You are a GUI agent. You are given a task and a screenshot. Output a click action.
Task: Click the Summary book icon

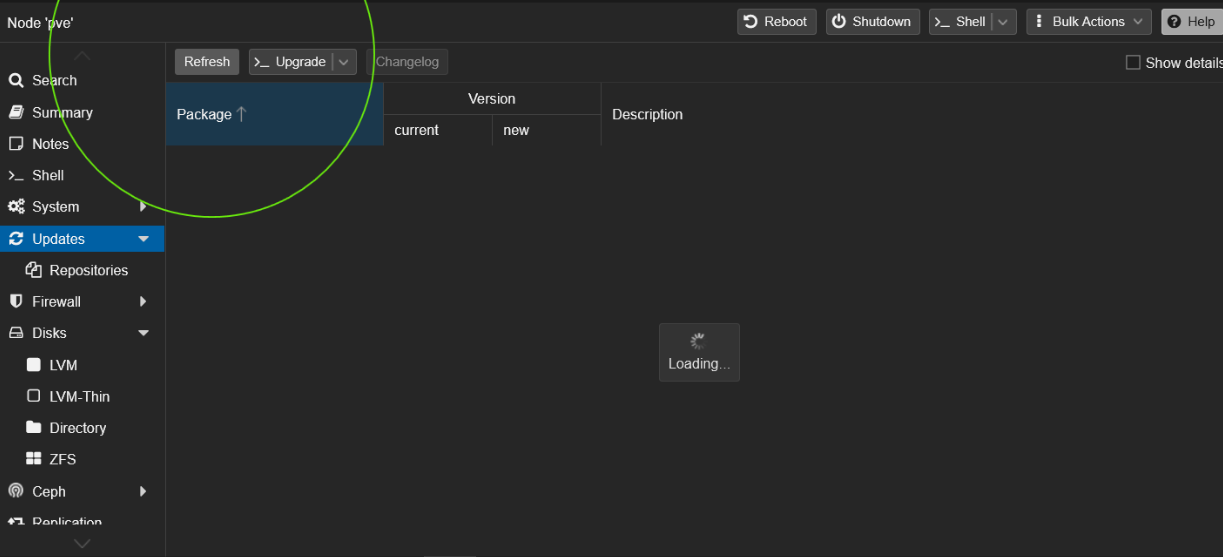click(16, 112)
